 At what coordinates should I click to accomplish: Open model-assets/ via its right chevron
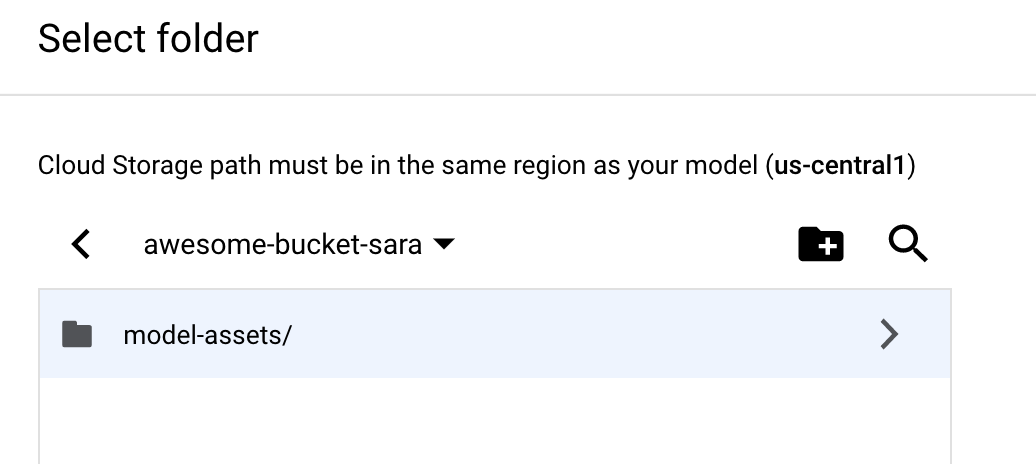point(888,334)
